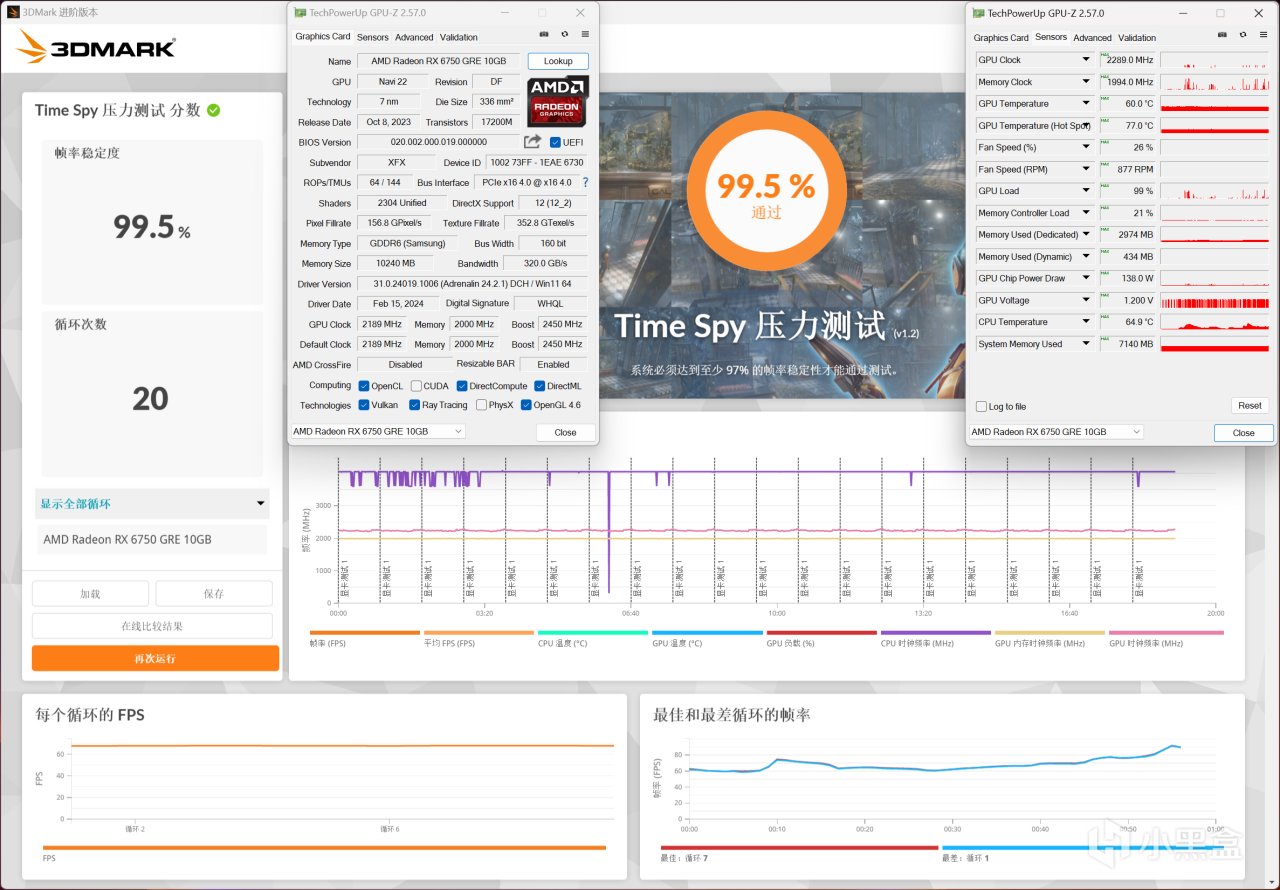Screen dimensions: 1280x890
Task: Click Close button in Graphics Card GPU-Z window
Action: coord(565,432)
